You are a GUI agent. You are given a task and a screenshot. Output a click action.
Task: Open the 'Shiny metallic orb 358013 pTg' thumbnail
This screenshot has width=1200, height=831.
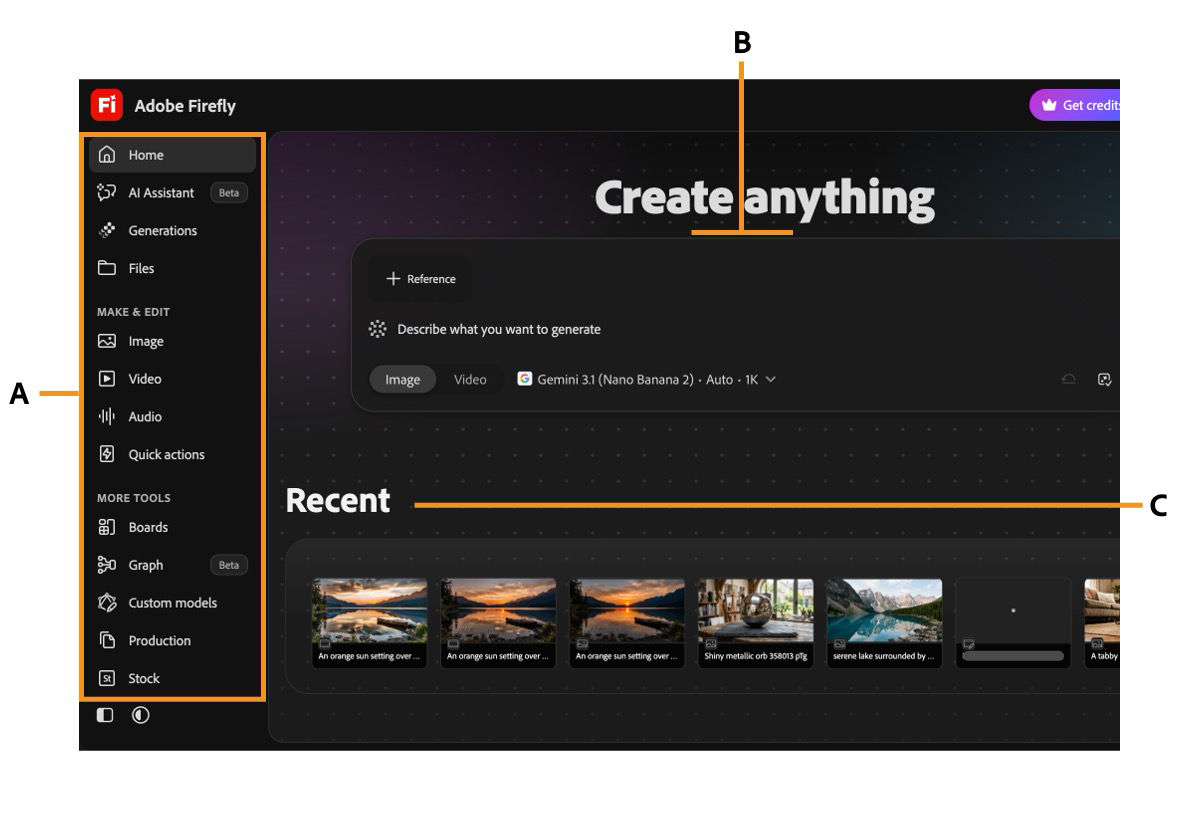[x=756, y=623]
